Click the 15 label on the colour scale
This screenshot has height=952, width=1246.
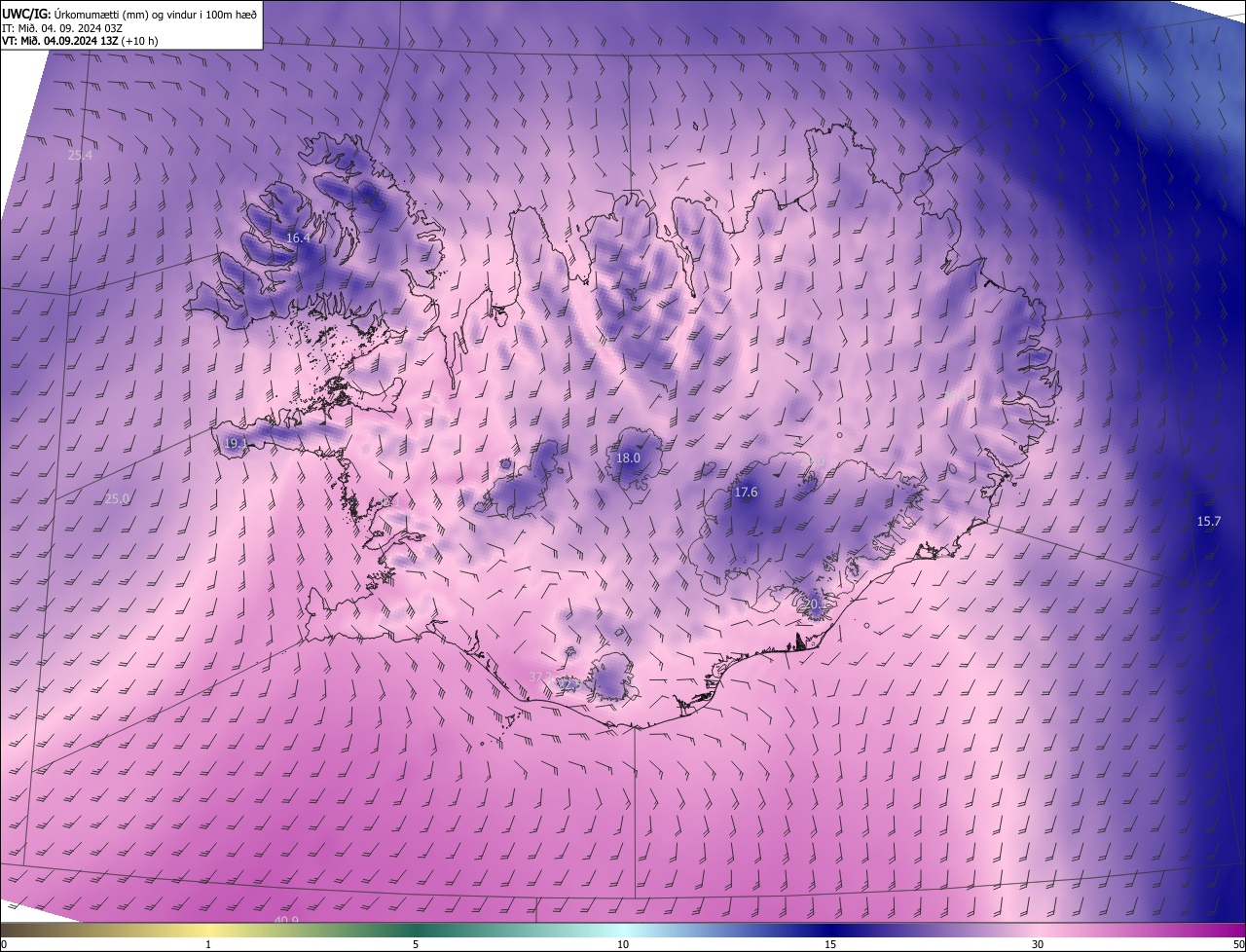[830, 944]
